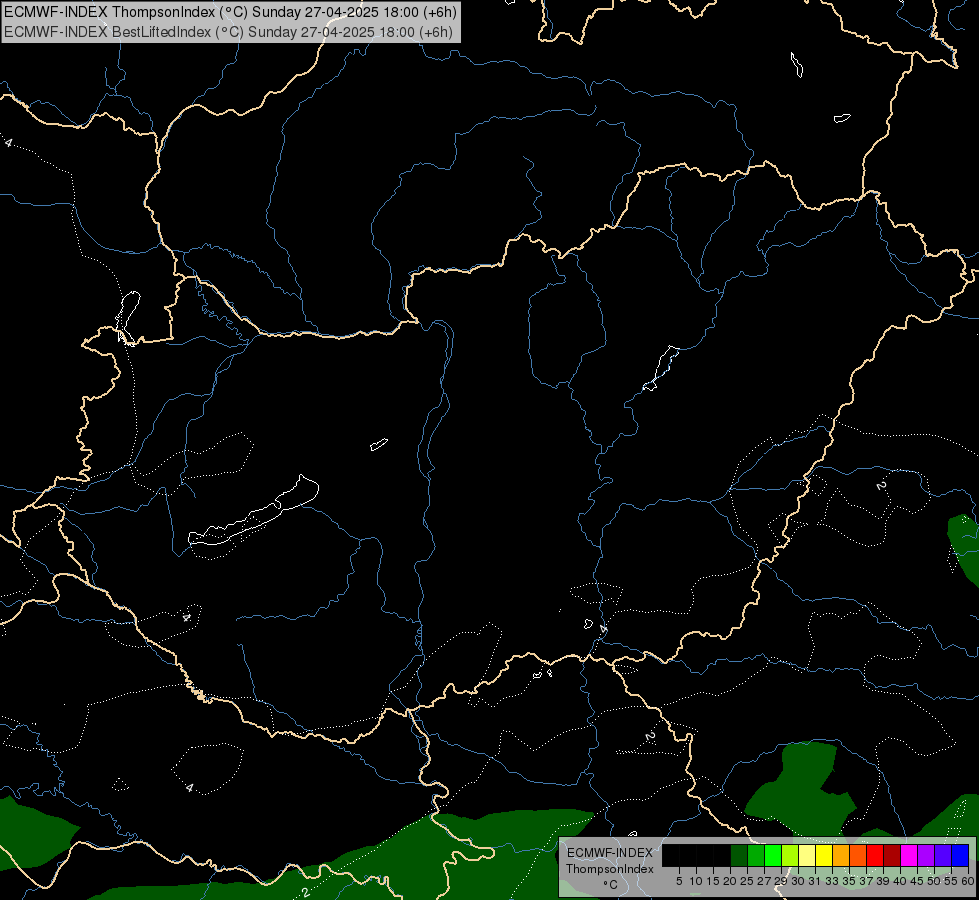Viewport: 979px width, 900px height.
Task: Pick the yellow-green 29-30 legend swatch
Action: coord(790,856)
